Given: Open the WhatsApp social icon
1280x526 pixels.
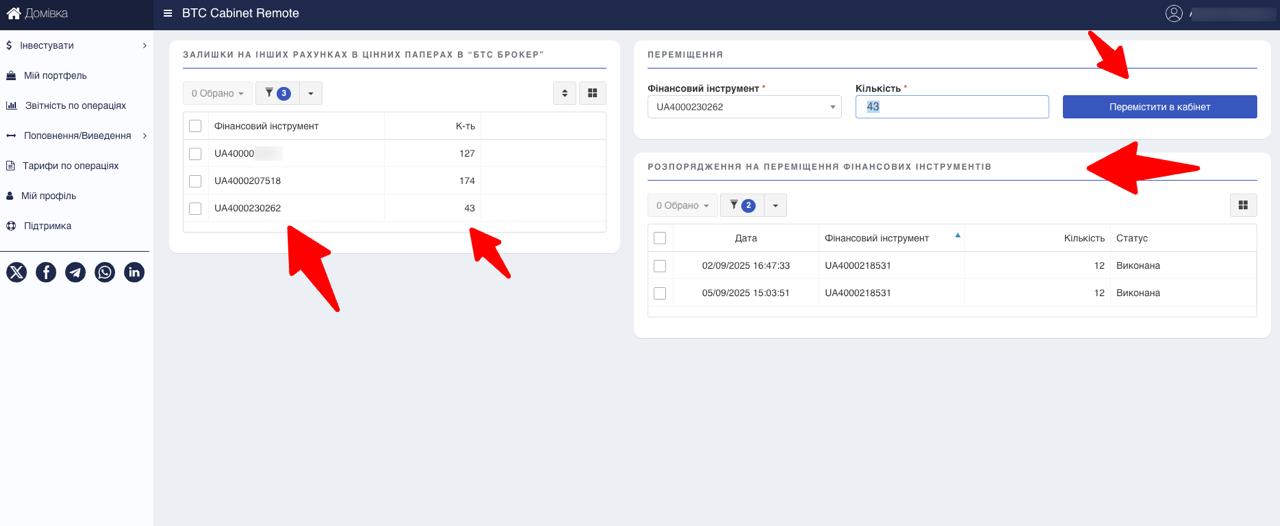Looking at the screenshot, I should coord(105,272).
